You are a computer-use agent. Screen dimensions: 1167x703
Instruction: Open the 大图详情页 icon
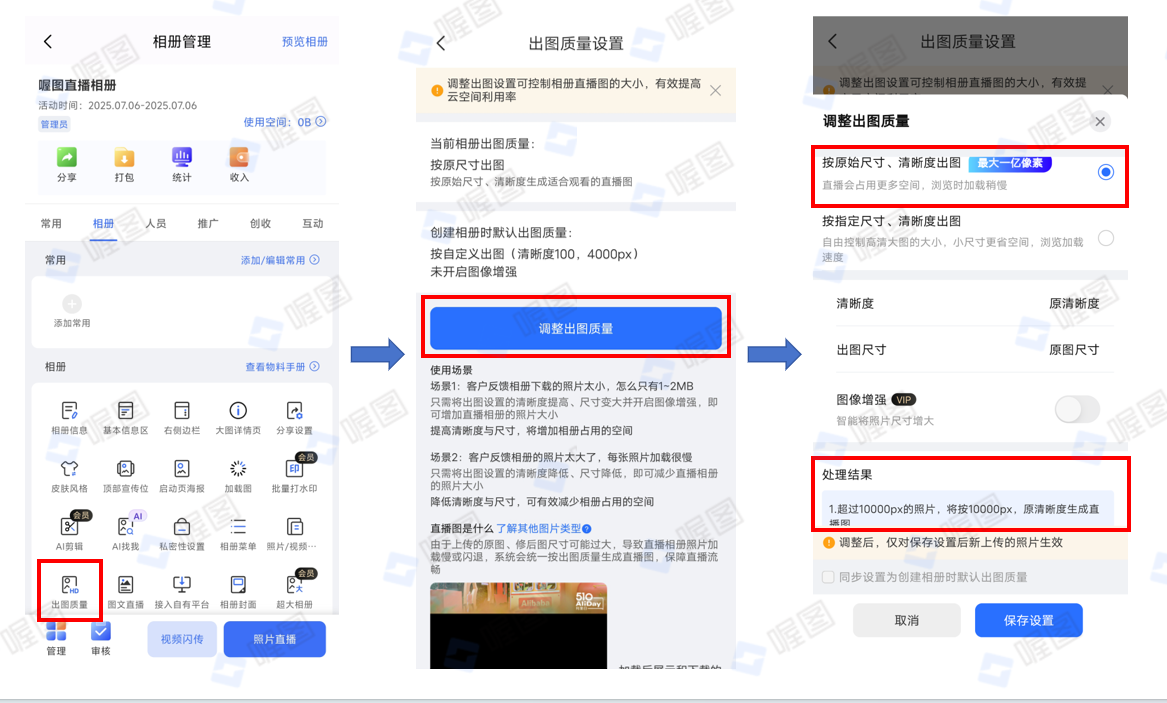(x=238, y=411)
